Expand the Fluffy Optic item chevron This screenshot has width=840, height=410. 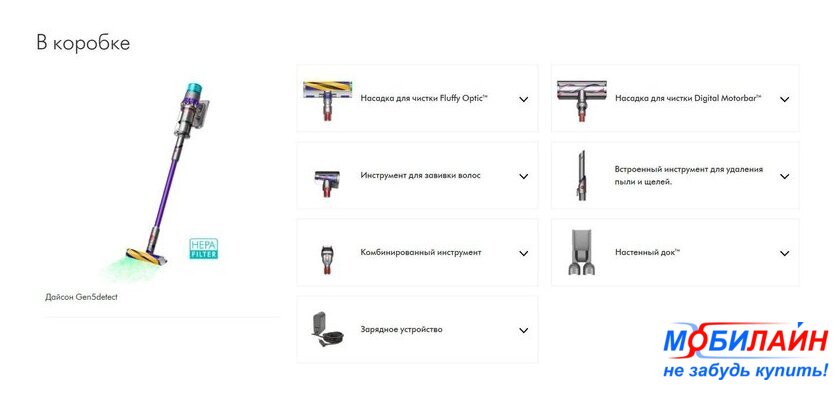(x=524, y=99)
